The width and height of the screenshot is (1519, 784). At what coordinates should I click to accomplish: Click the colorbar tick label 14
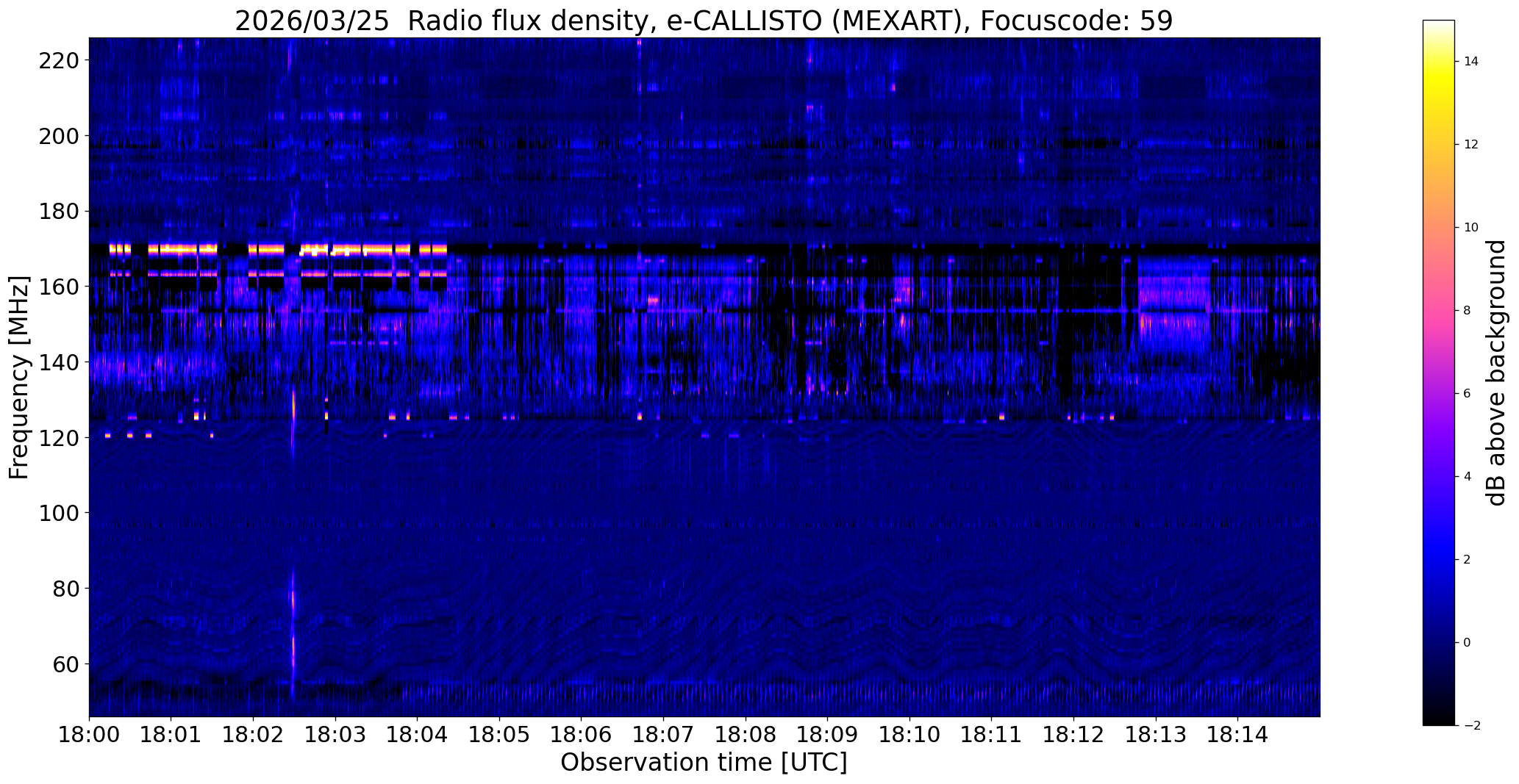(1471, 62)
